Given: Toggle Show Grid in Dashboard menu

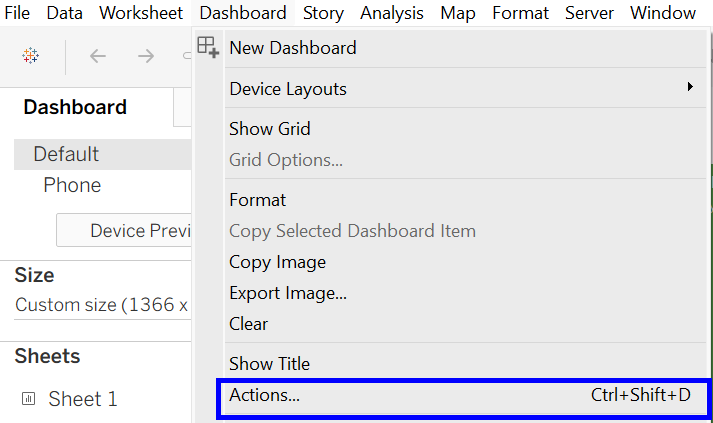Looking at the screenshot, I should click(x=269, y=129).
